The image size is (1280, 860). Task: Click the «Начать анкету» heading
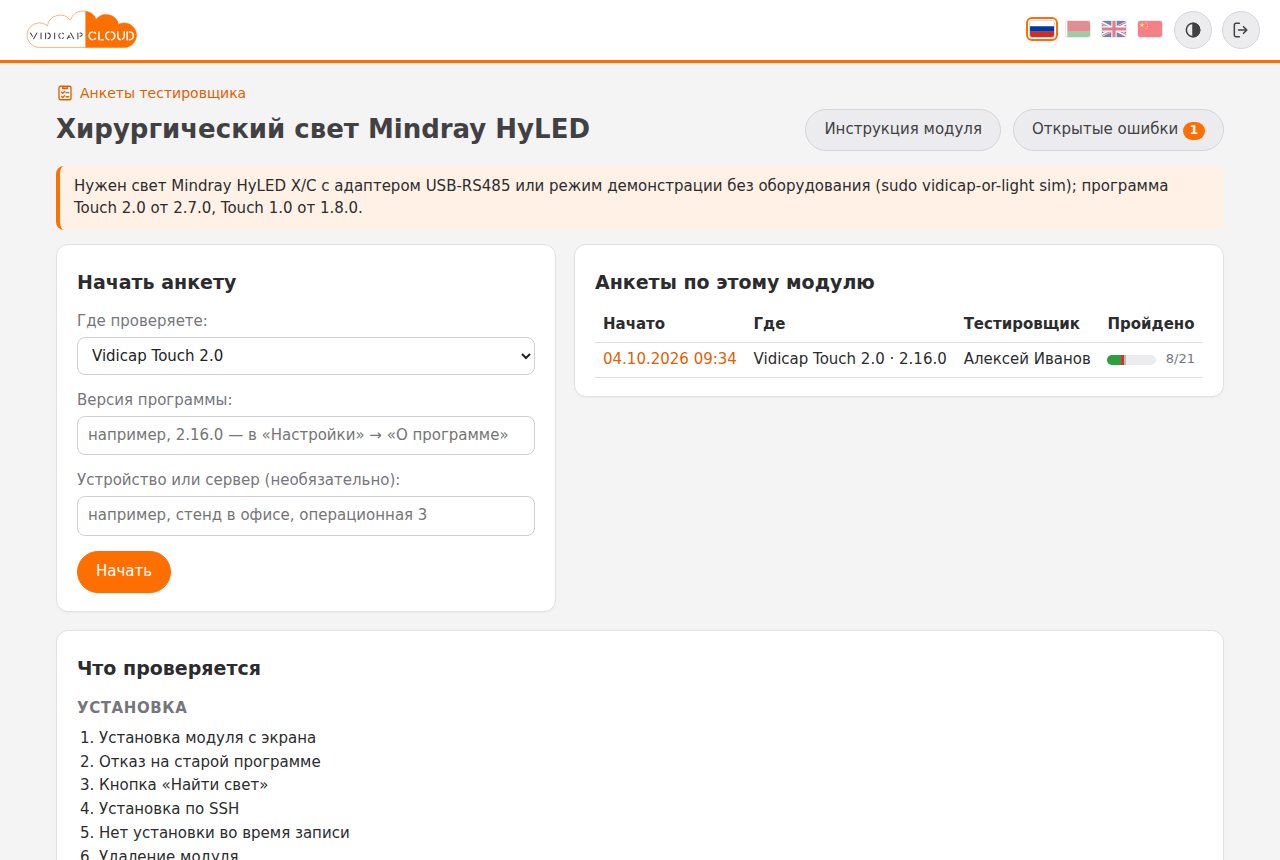click(x=157, y=283)
